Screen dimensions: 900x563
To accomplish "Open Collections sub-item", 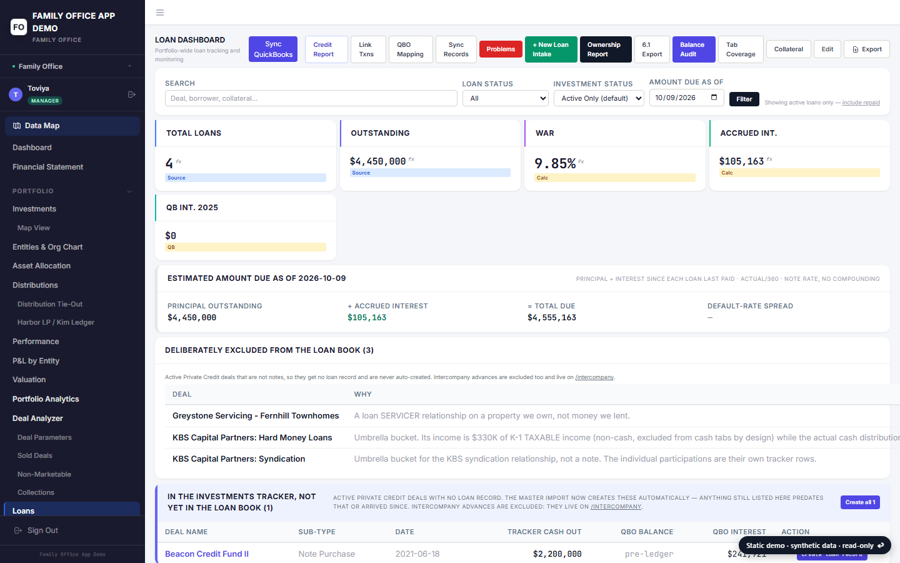I will (36, 492).
